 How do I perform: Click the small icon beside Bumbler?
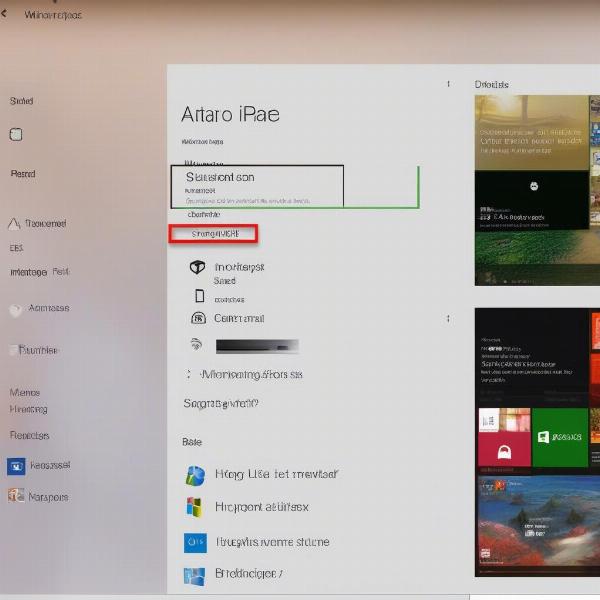14,350
